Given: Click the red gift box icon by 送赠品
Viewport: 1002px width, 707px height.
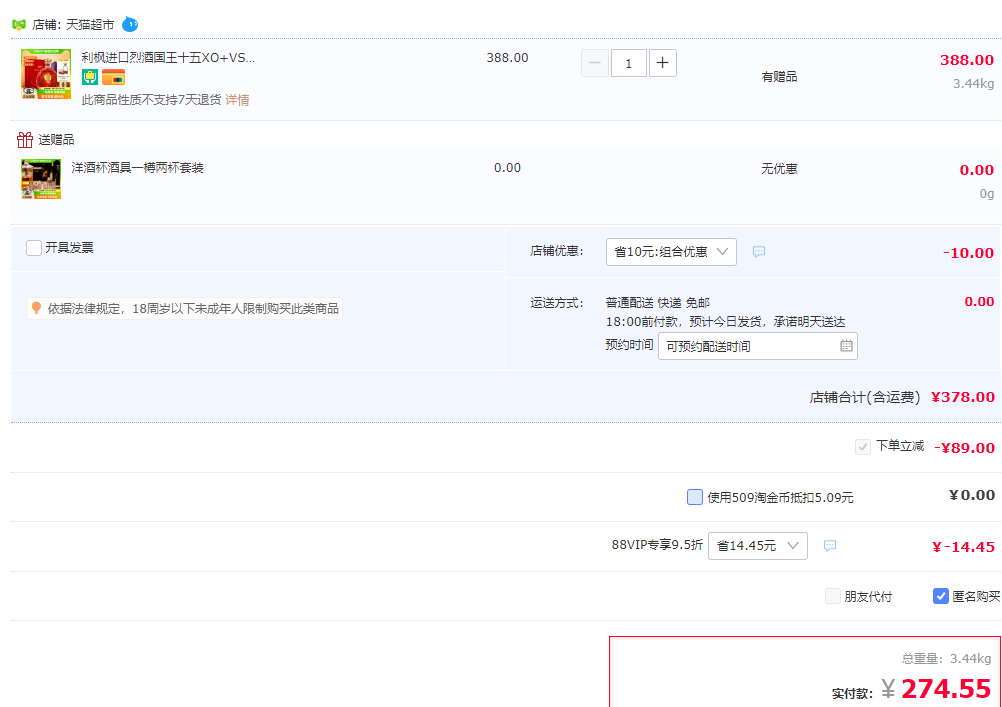Looking at the screenshot, I should pos(25,139).
